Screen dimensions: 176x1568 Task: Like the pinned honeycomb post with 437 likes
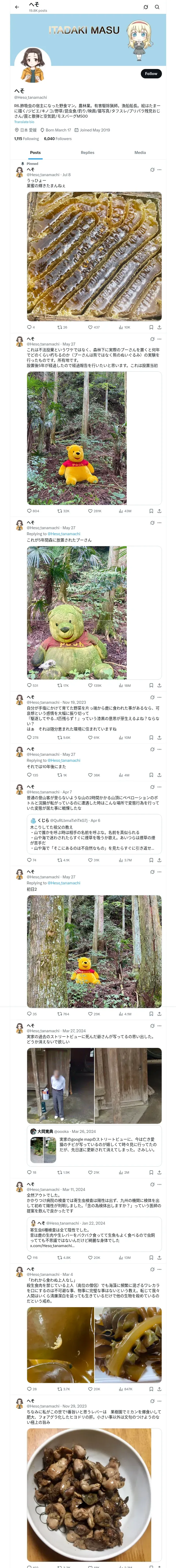90,327
